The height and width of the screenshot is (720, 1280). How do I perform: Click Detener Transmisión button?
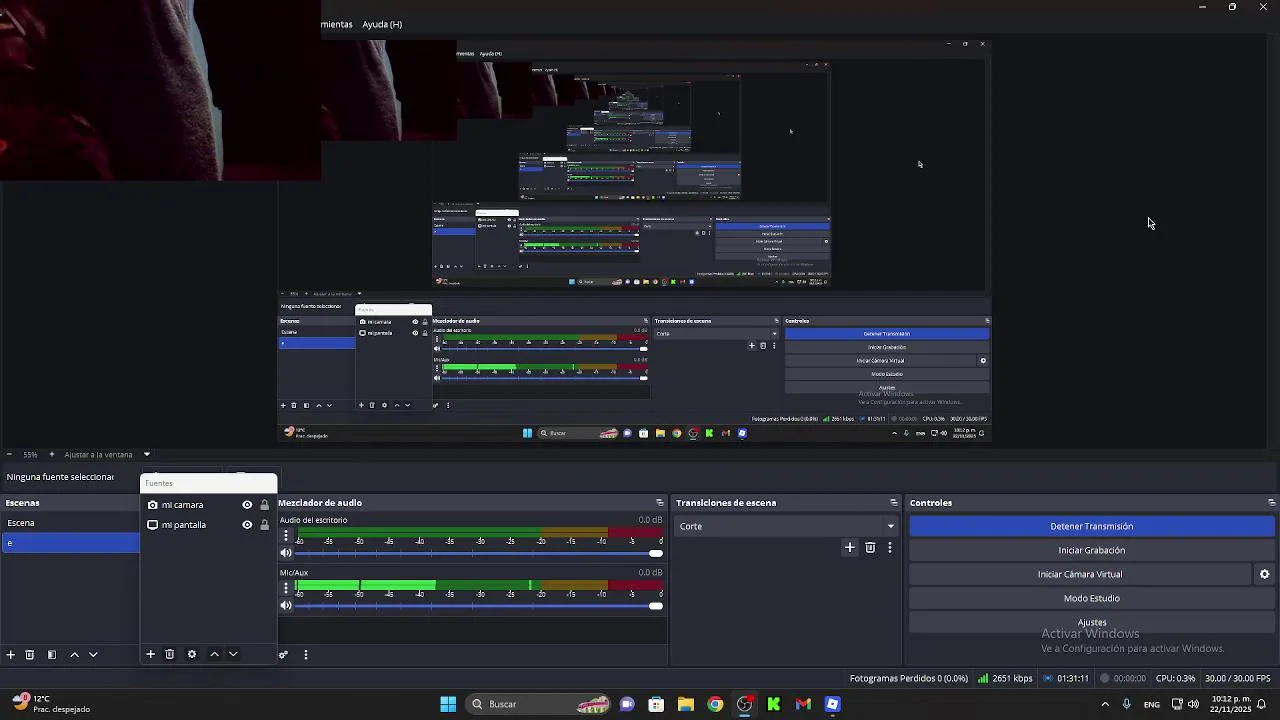1091,526
